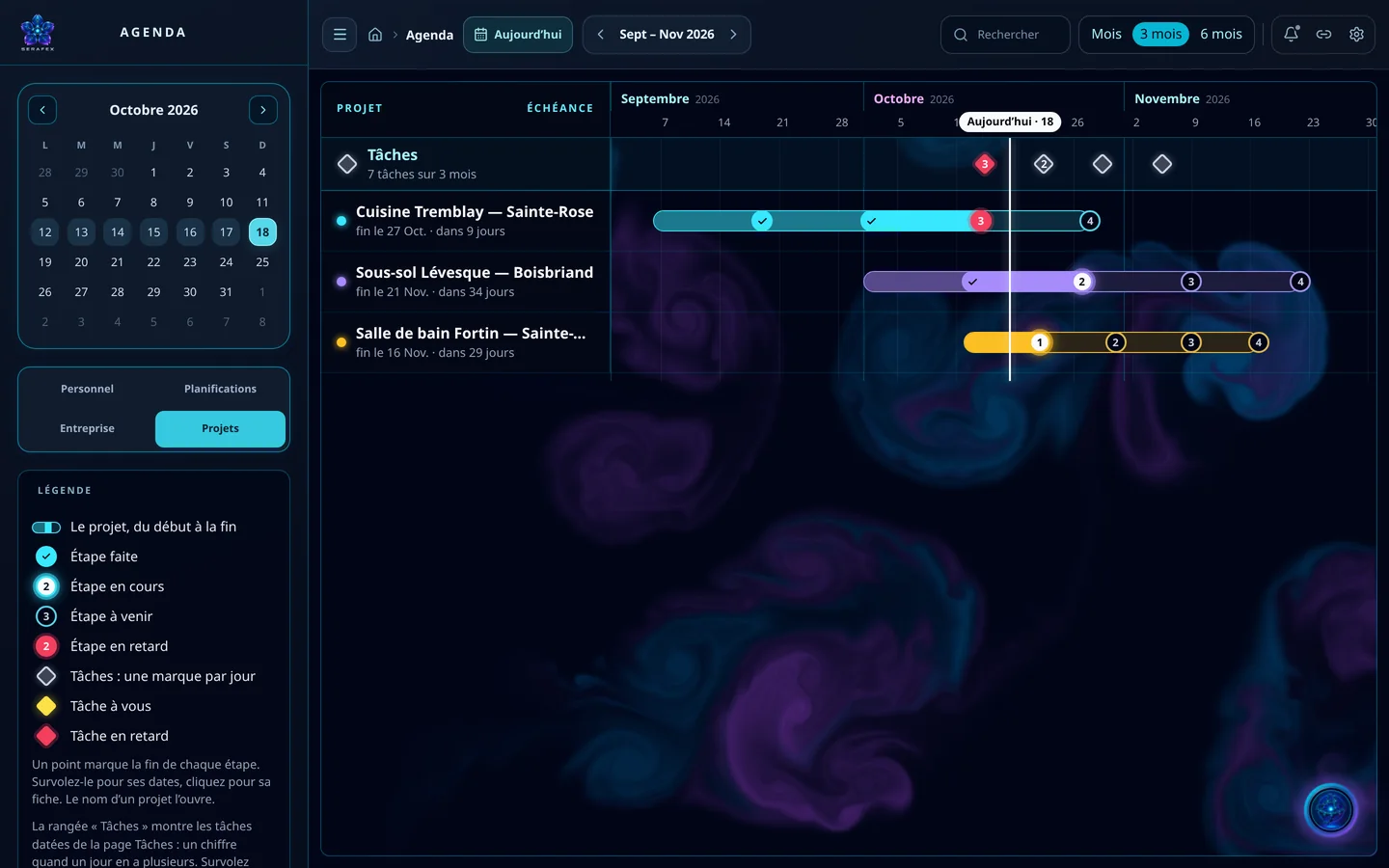Switch view range to 6 mois
This screenshot has height=868, width=1389.
pos(1220,34)
